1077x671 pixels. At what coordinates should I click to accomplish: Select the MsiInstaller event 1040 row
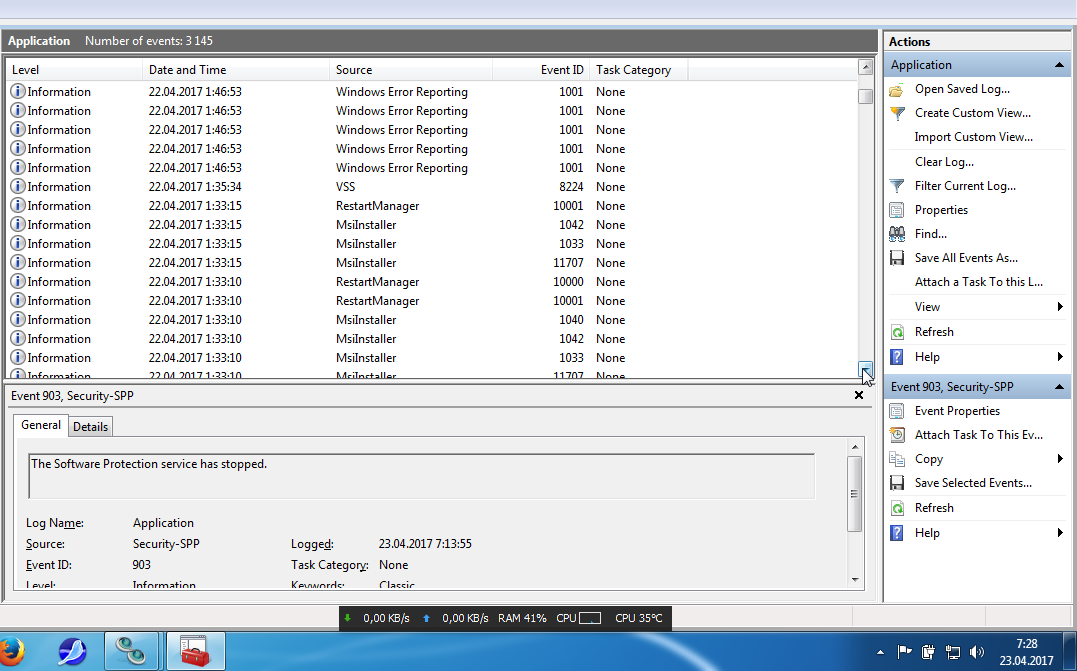[x=431, y=320]
